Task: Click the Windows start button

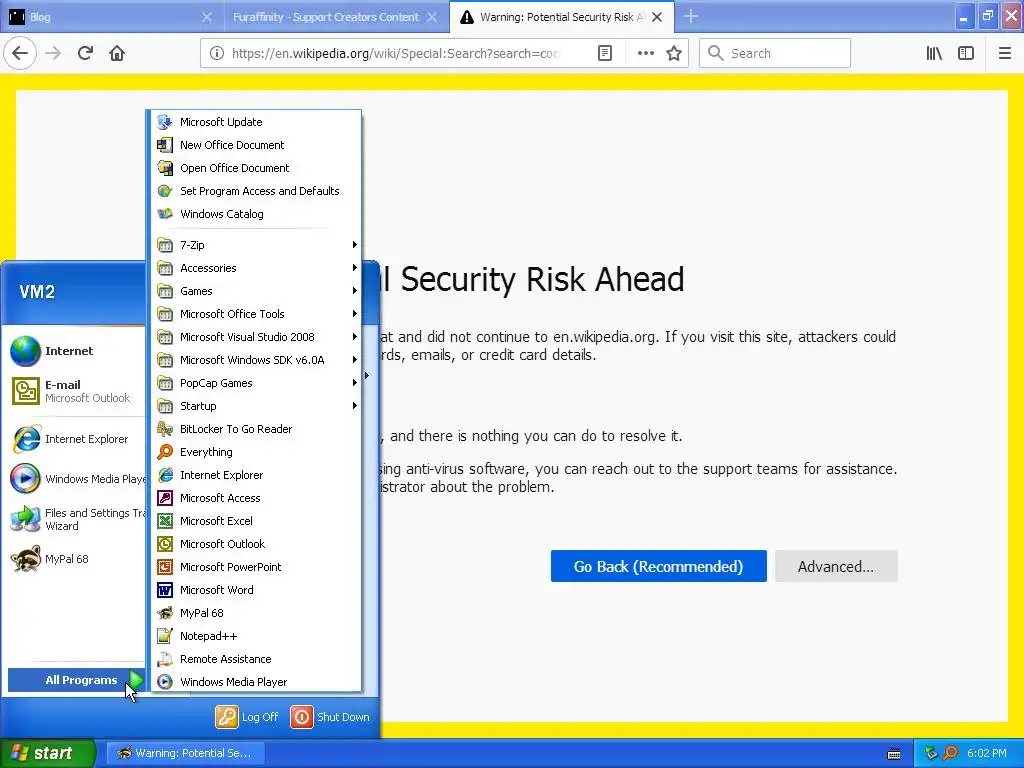Action: (47, 753)
